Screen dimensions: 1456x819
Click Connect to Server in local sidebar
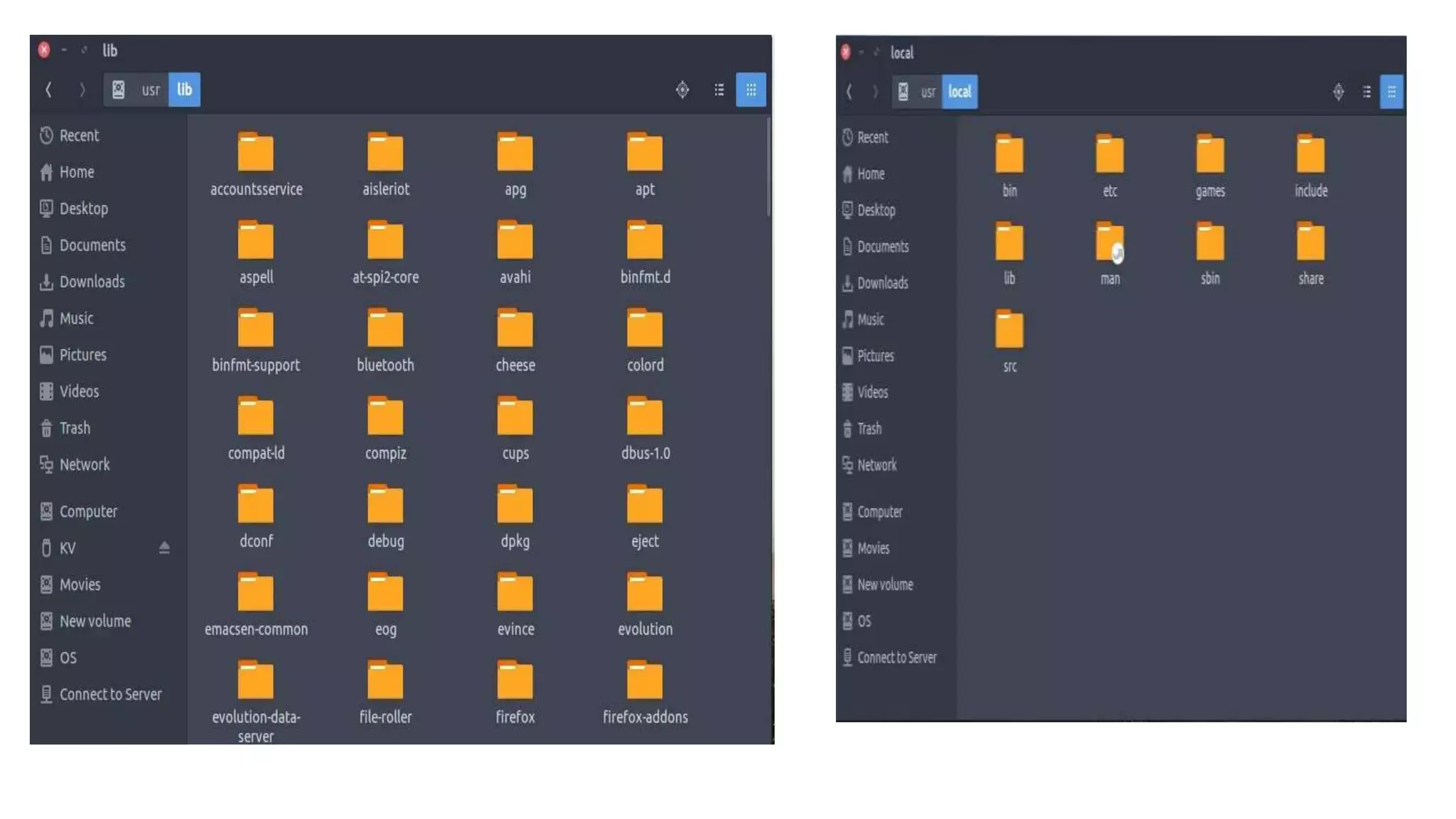coord(896,658)
